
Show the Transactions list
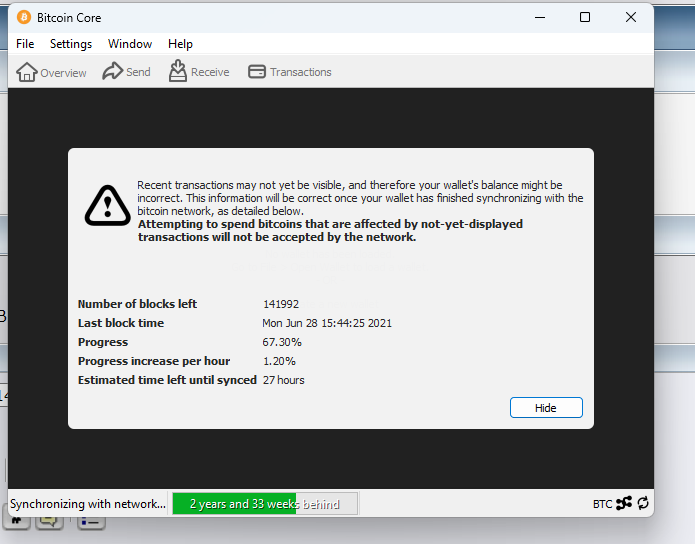coord(290,72)
